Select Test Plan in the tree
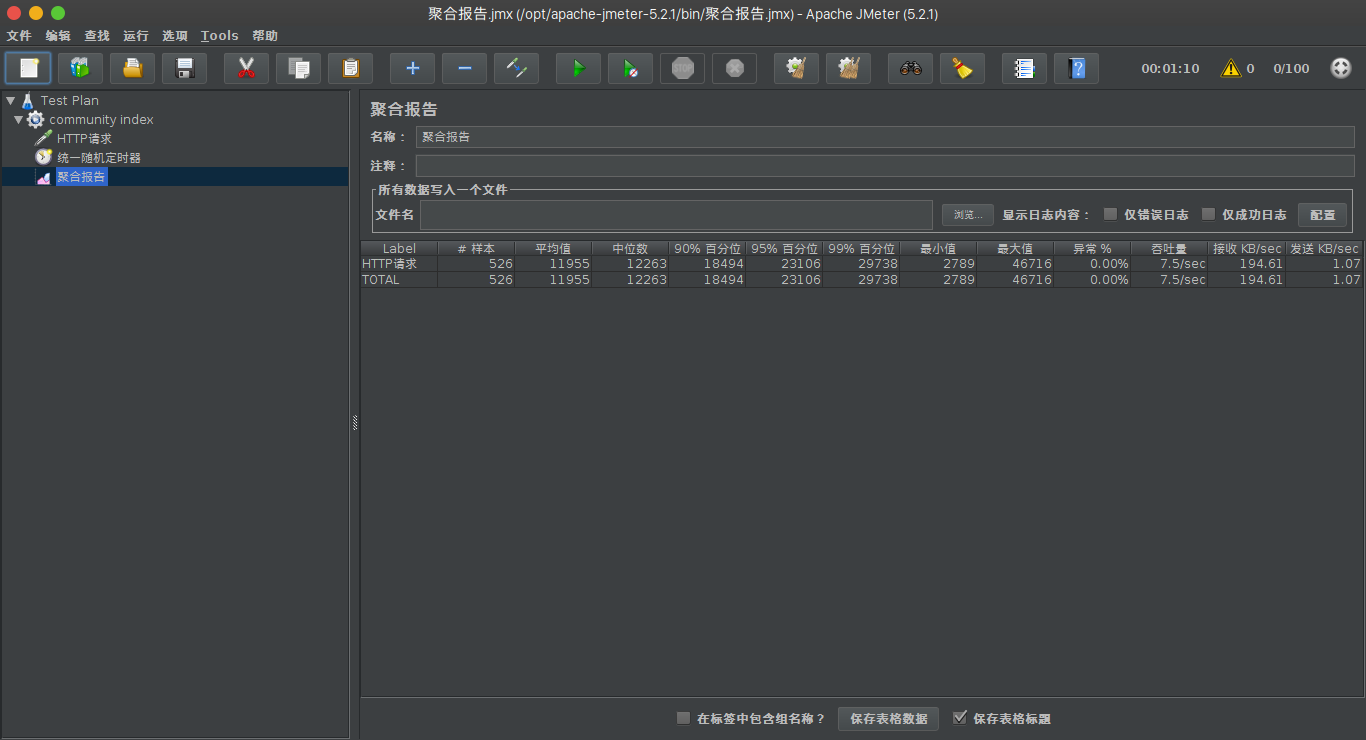This screenshot has height=740, width=1366. [x=70, y=100]
